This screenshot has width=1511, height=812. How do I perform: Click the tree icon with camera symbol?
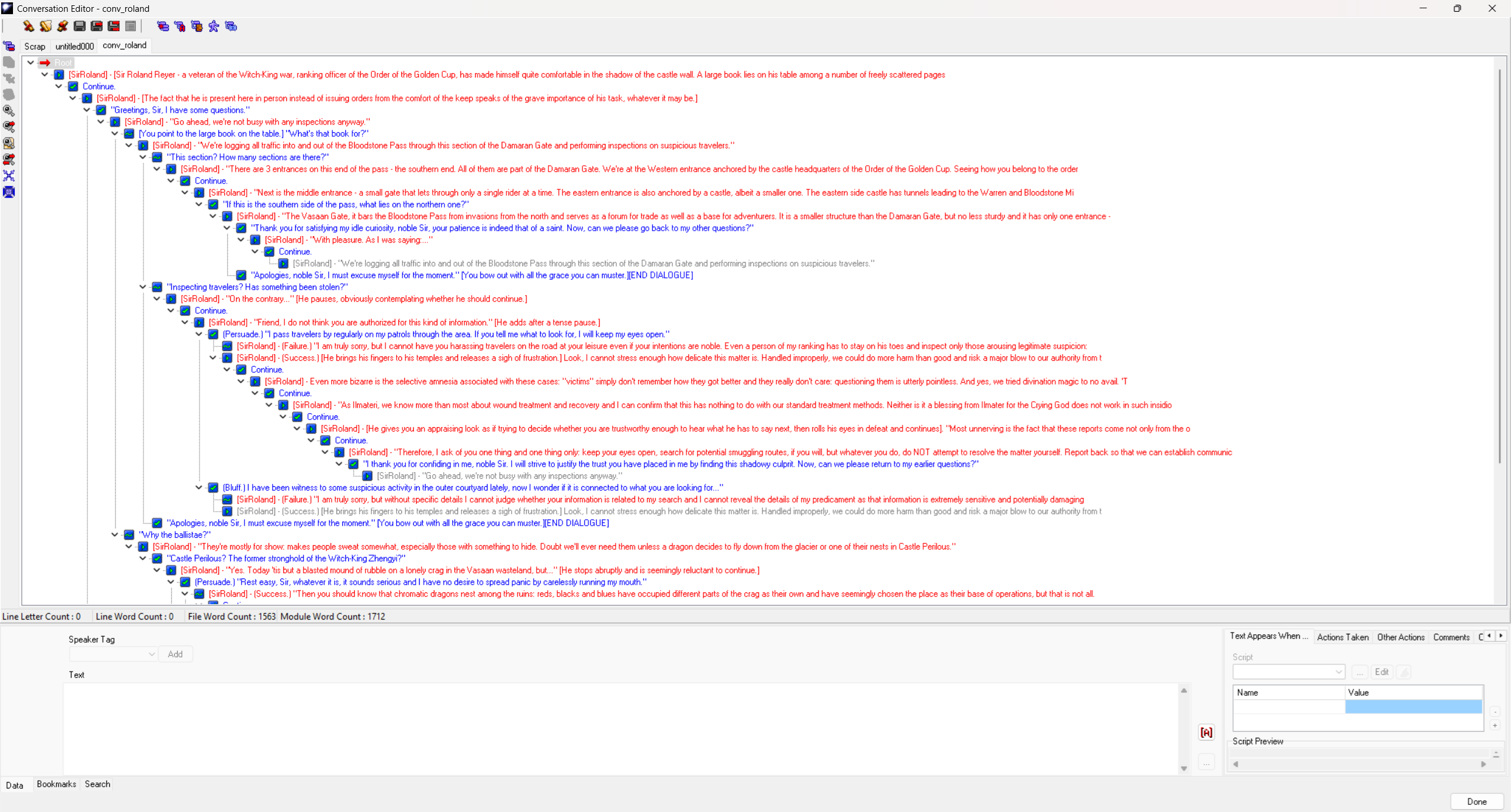point(231,26)
